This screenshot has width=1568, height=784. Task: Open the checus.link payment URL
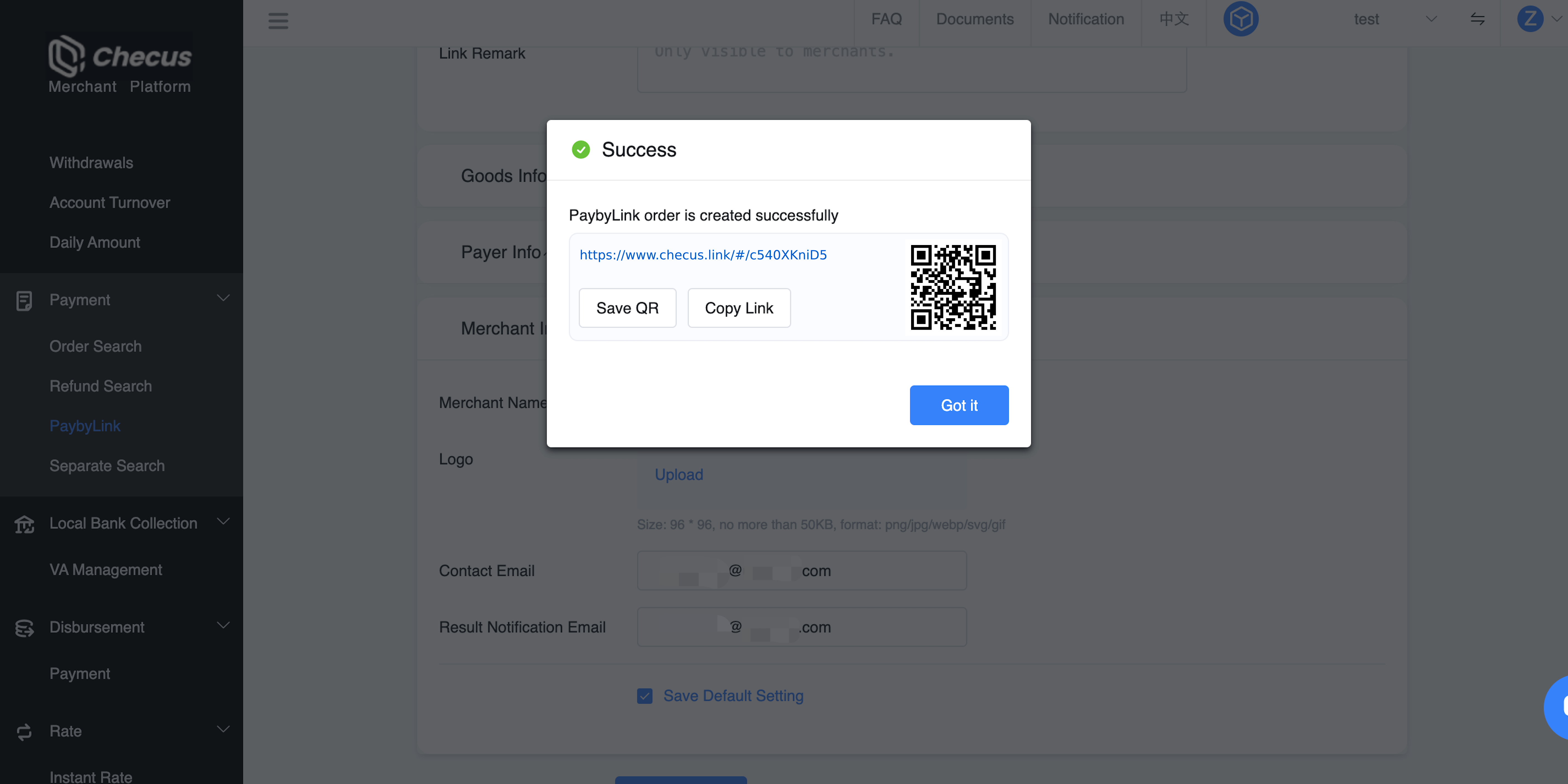pos(703,255)
